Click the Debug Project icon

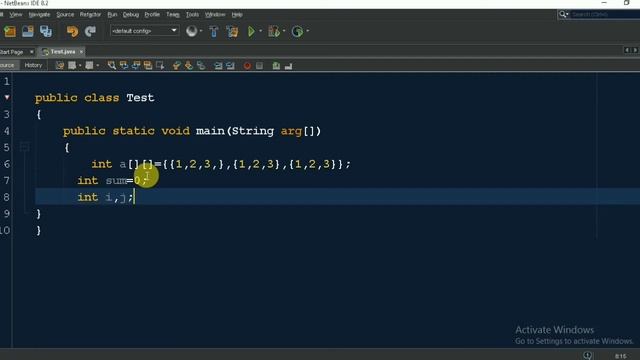tap(274, 31)
